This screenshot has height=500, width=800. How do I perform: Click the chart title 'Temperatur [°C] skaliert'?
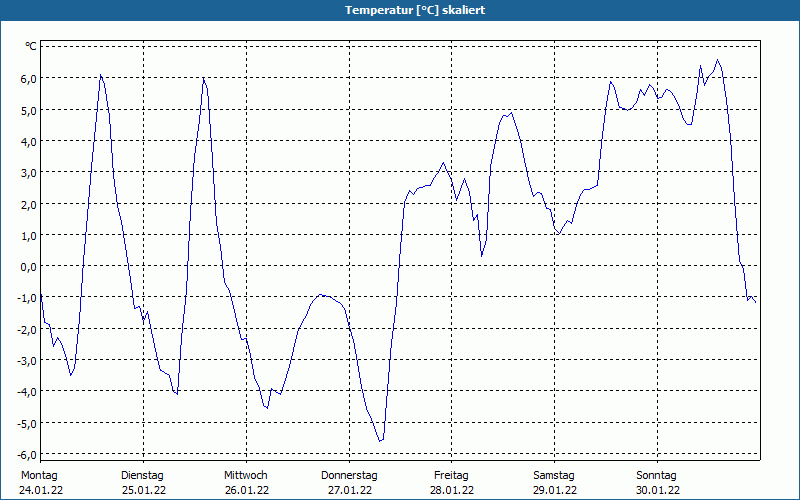[415, 10]
